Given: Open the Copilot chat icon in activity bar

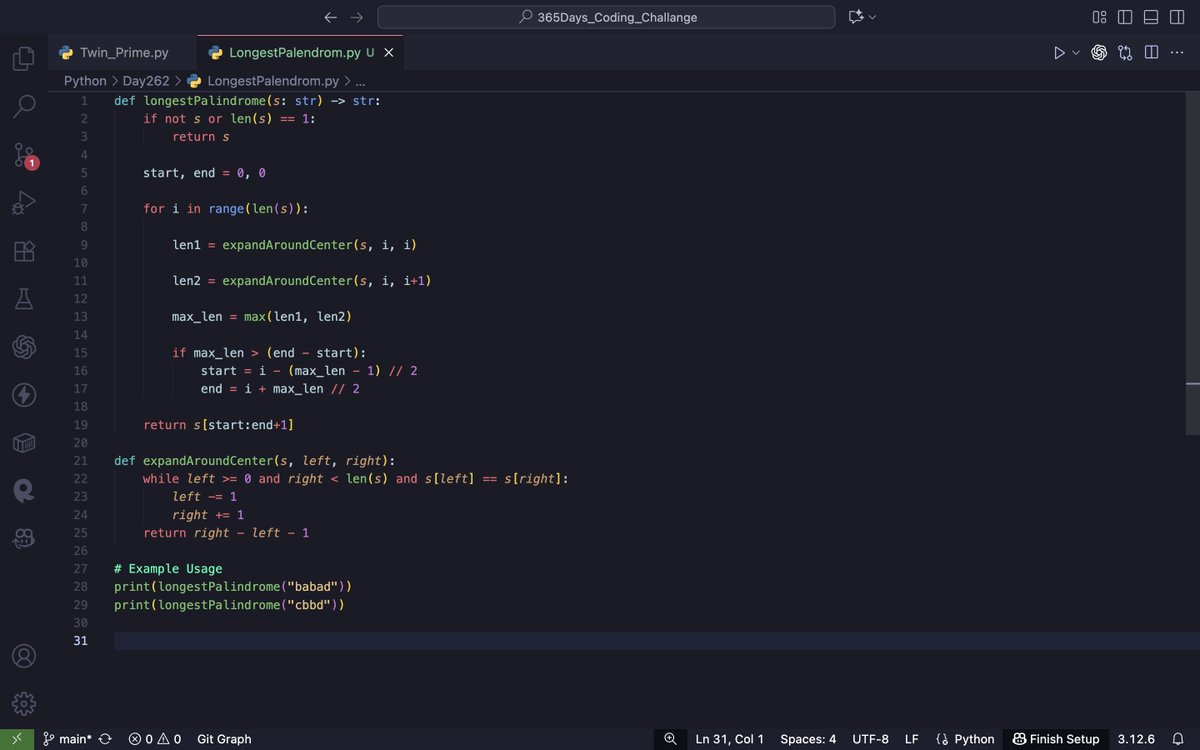Looking at the screenshot, I should pyautogui.click(x=24, y=539).
